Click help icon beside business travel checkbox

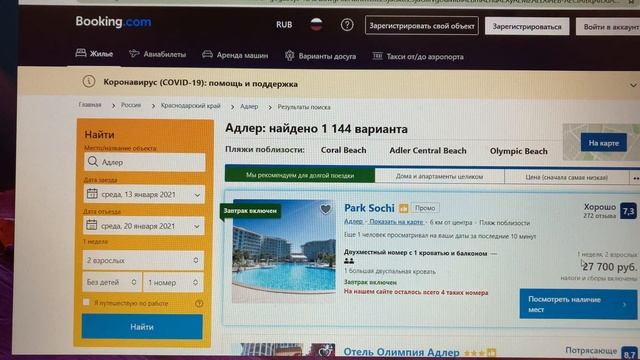click(x=199, y=303)
